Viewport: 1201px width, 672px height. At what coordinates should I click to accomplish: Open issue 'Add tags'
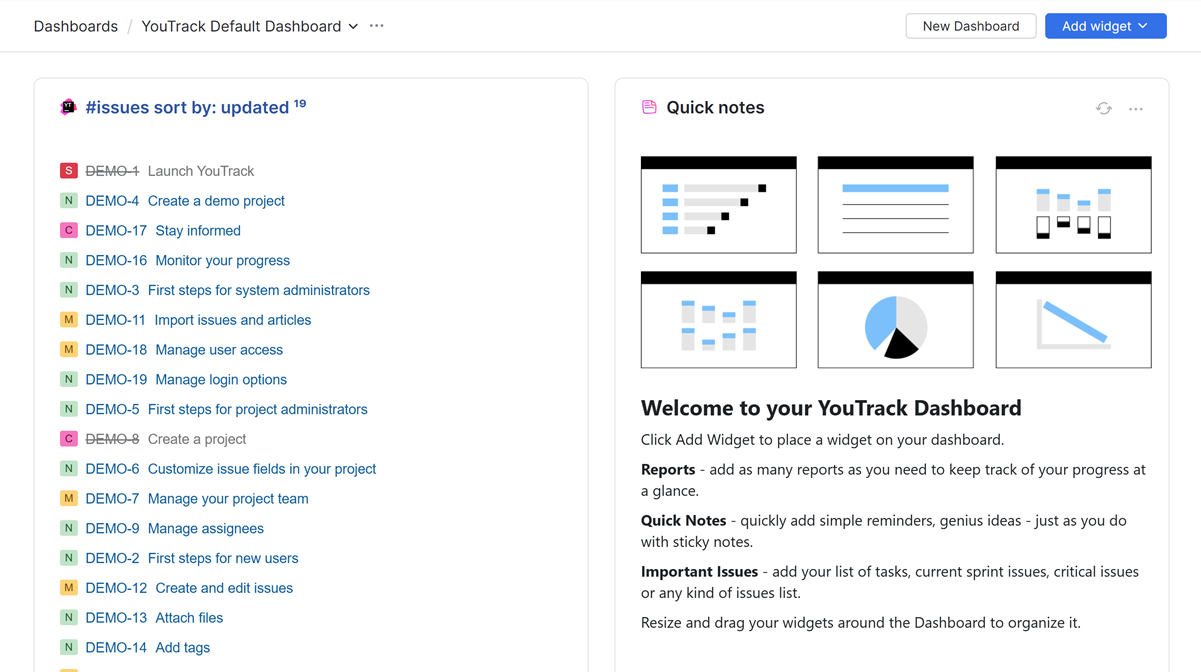pyautogui.click(x=183, y=648)
